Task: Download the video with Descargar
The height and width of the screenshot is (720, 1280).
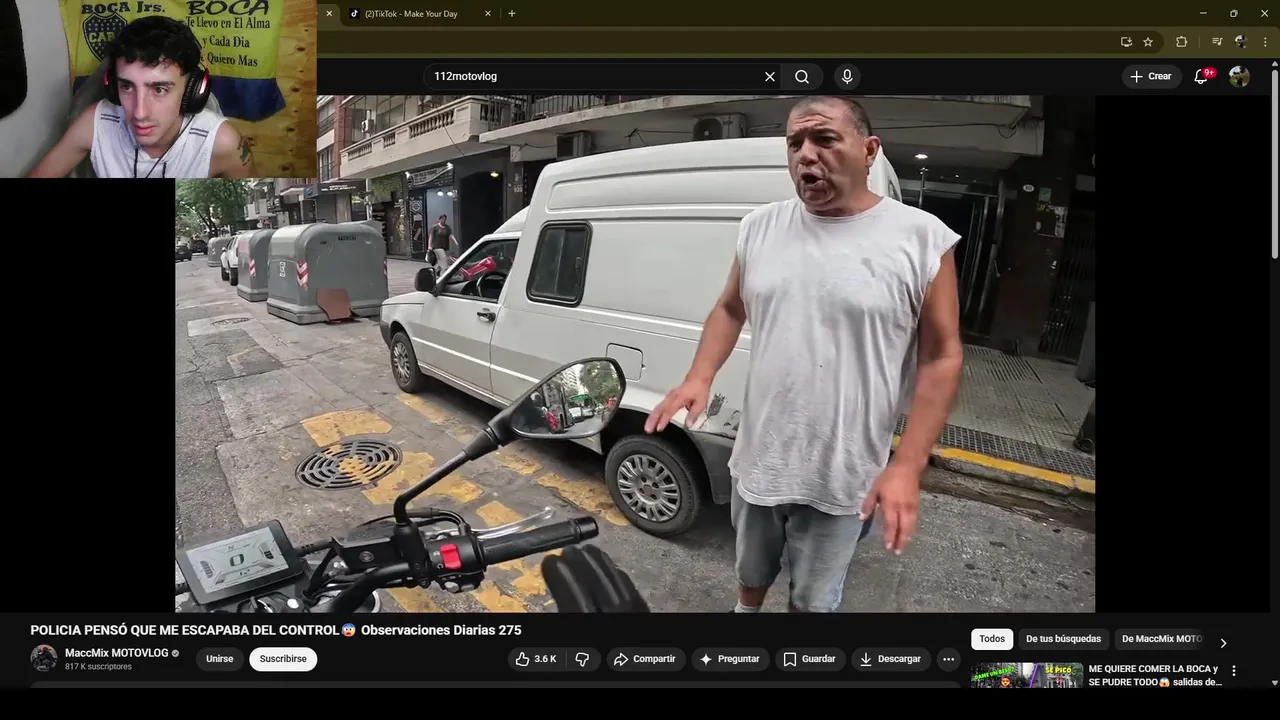Action: (891, 659)
